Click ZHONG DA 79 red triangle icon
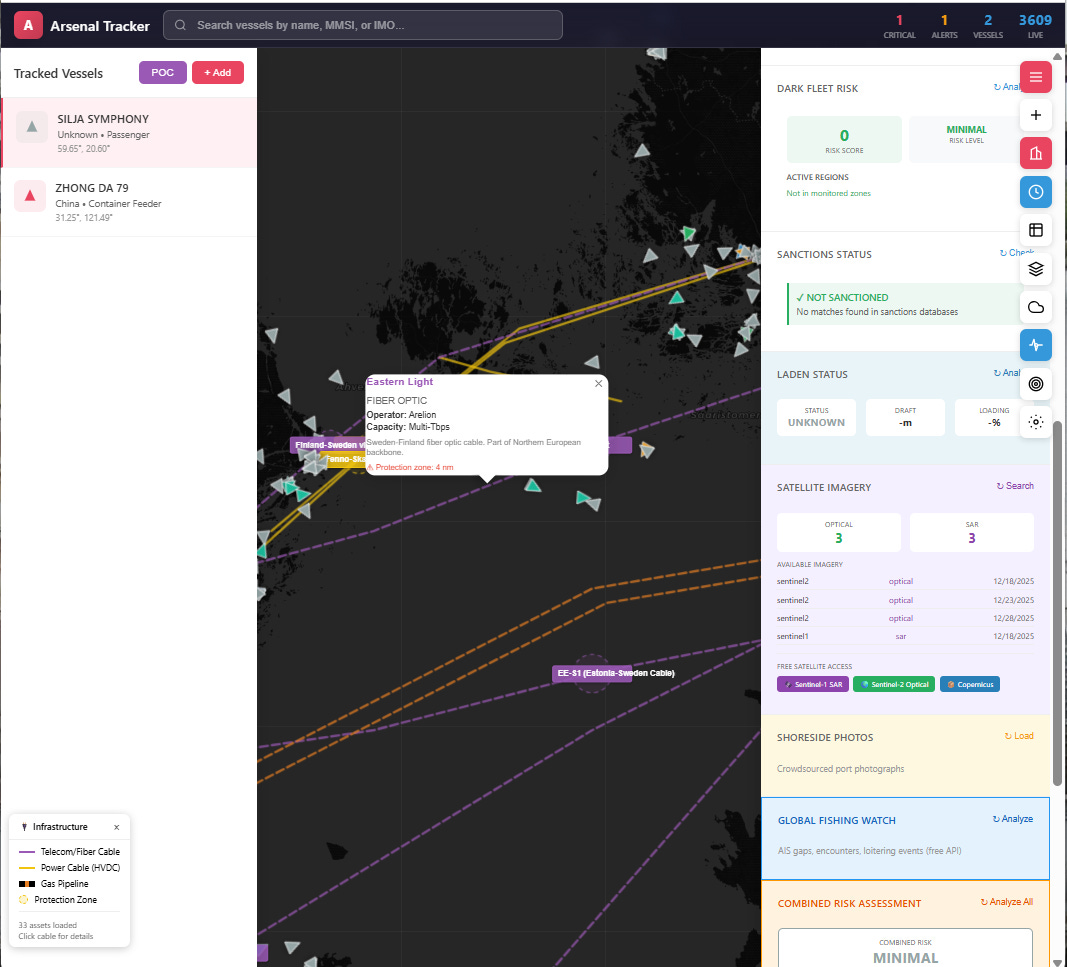The height and width of the screenshot is (967, 1067). (29, 196)
